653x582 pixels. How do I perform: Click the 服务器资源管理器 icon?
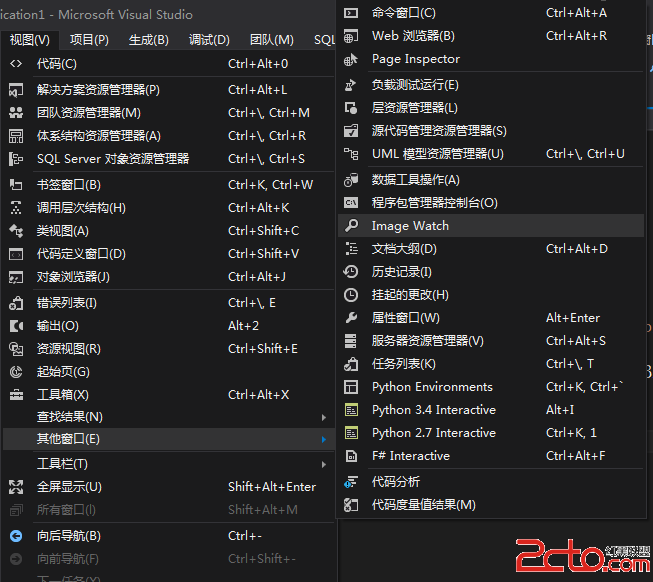[x=351, y=341]
